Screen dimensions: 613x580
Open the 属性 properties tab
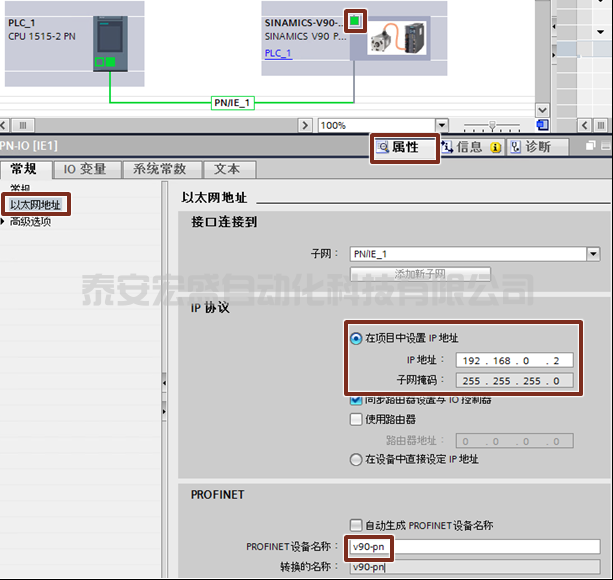[x=405, y=147]
